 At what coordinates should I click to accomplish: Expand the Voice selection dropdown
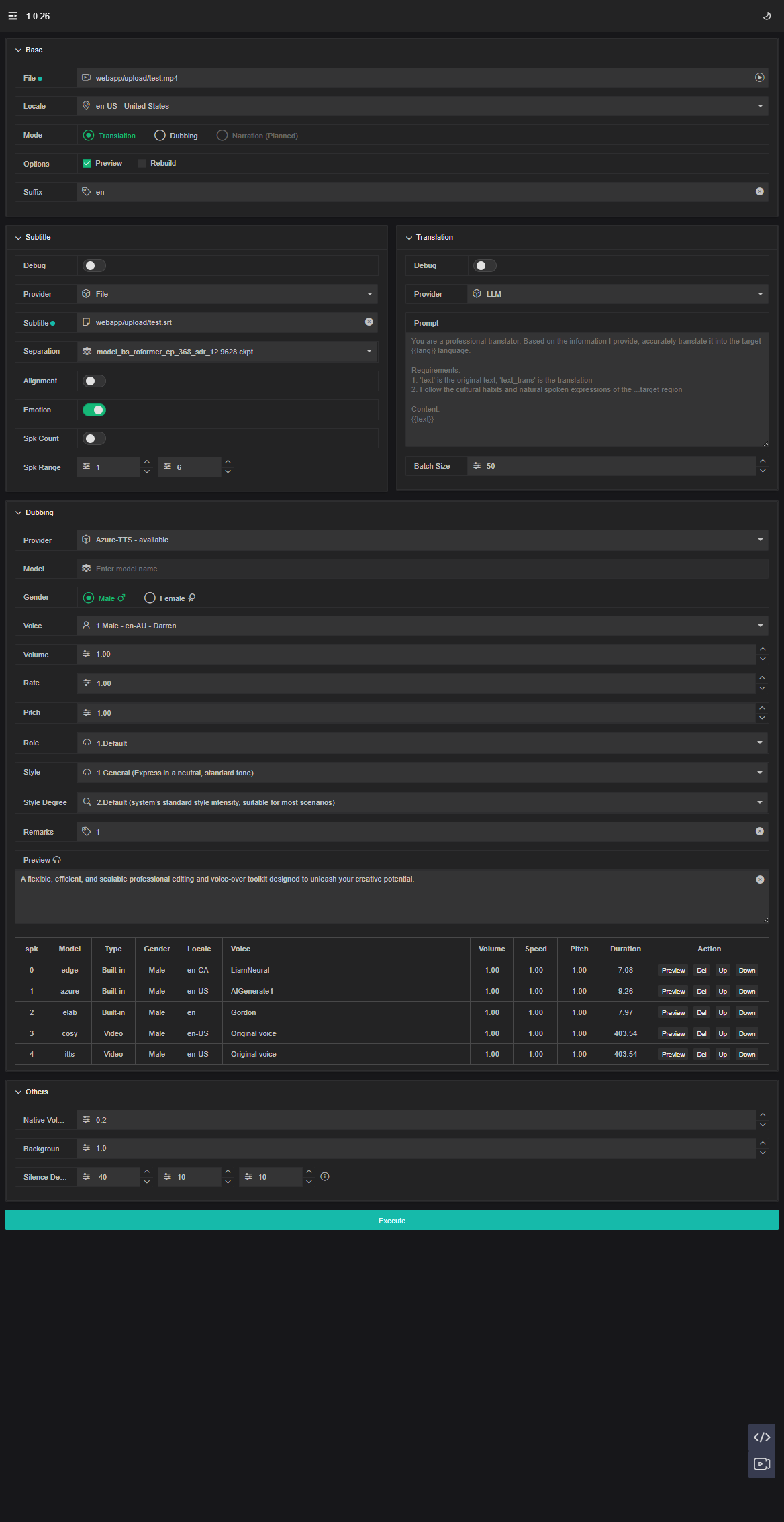(x=760, y=626)
